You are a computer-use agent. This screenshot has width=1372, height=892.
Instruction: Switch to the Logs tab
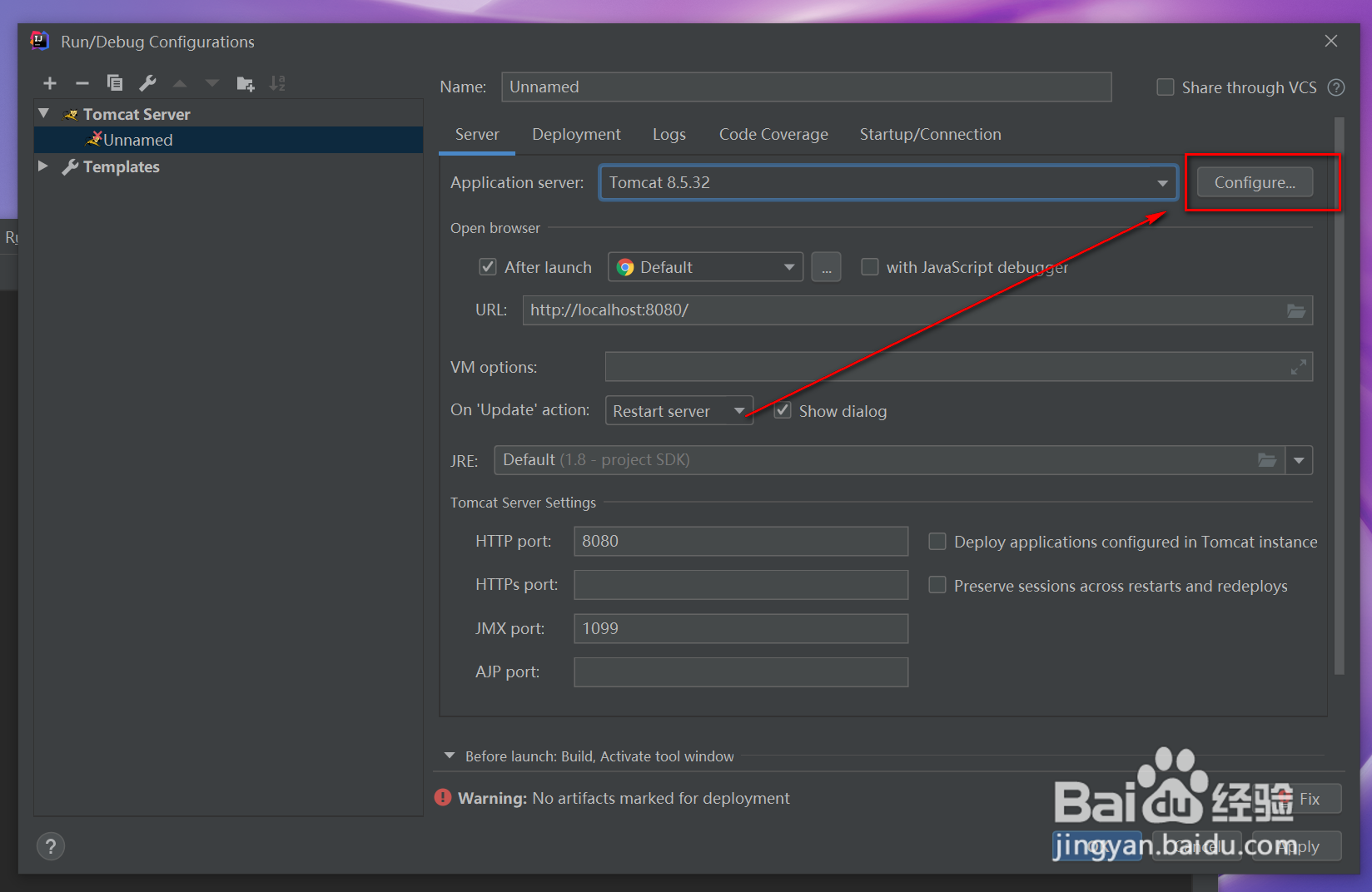[669, 135]
